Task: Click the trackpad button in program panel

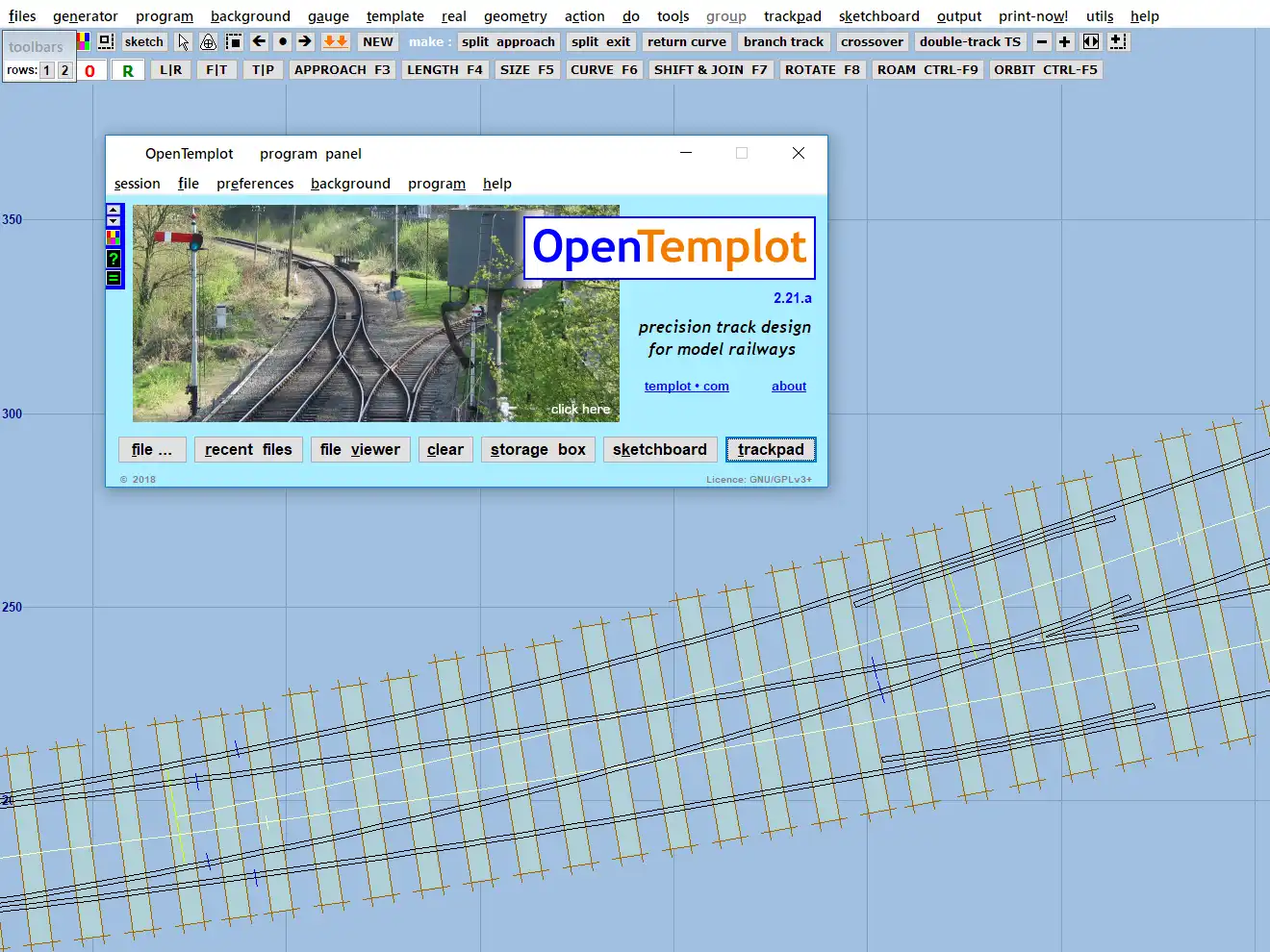Action: 771,449
